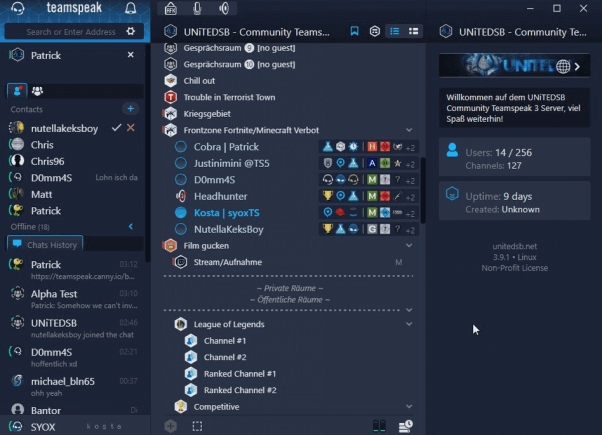Image resolution: width=602 pixels, height=435 pixels.
Task: Open the Alpha Test chat
Action: pyautogui.click(x=73, y=299)
